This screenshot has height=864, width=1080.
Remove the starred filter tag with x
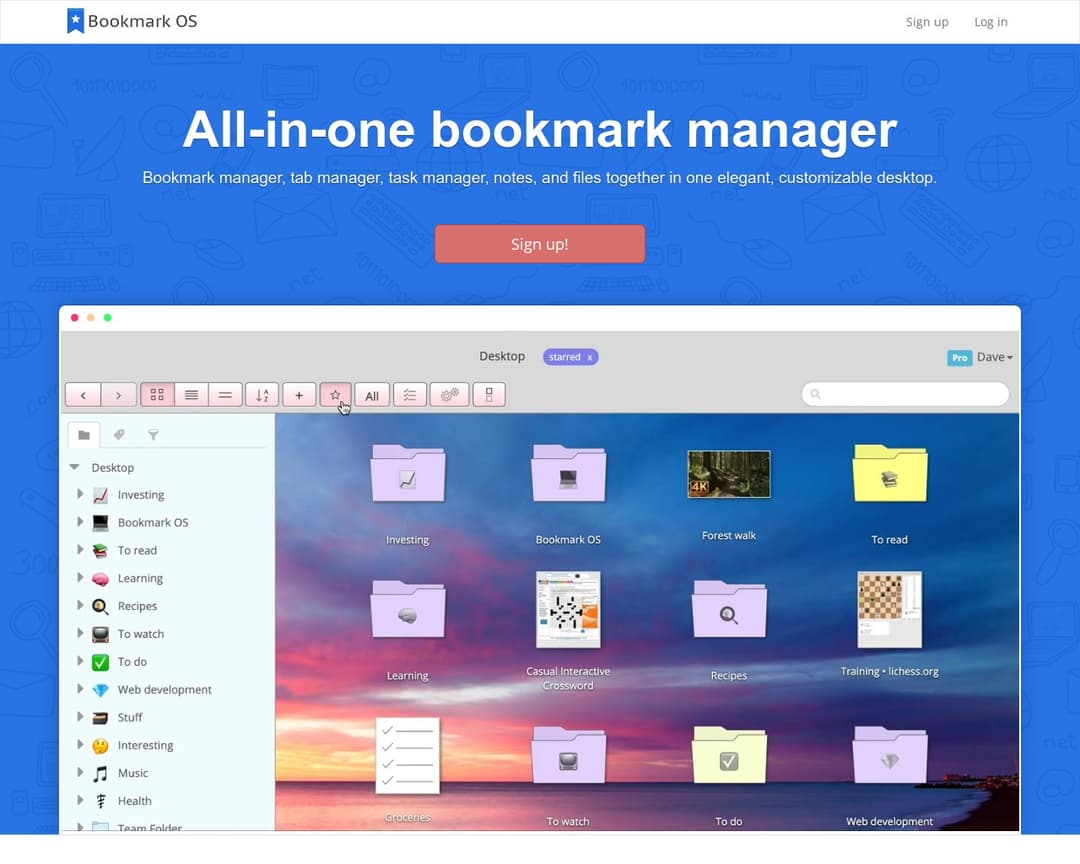[x=590, y=357]
